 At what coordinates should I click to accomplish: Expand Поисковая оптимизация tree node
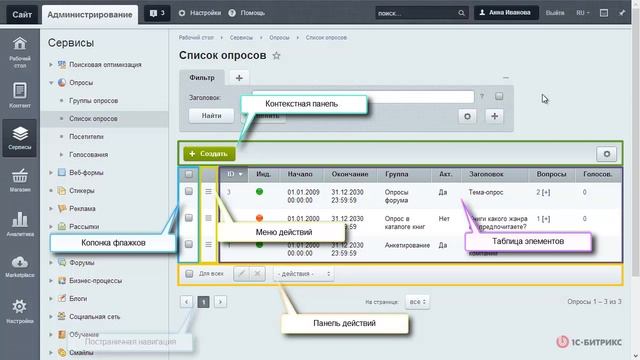point(51,64)
